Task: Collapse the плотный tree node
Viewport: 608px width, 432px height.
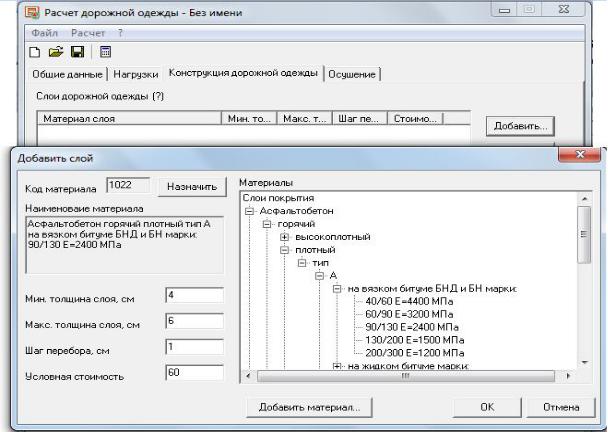Action: point(285,250)
